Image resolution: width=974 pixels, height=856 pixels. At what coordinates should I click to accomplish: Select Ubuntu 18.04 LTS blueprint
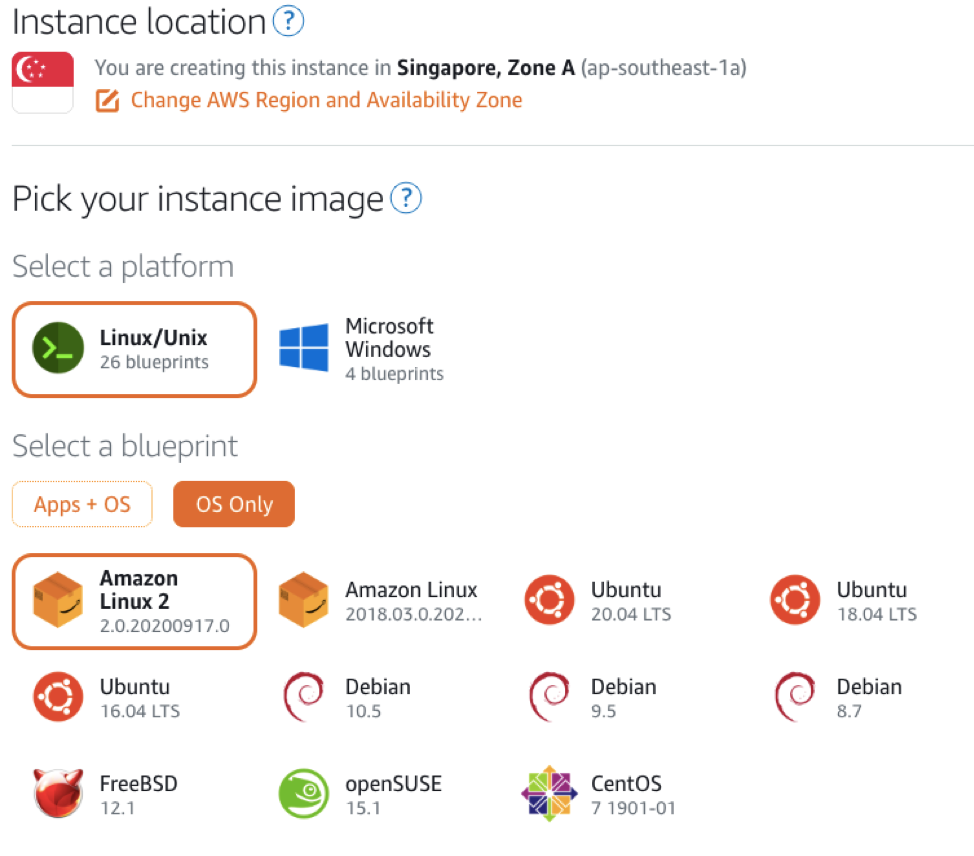pyautogui.click(x=845, y=601)
